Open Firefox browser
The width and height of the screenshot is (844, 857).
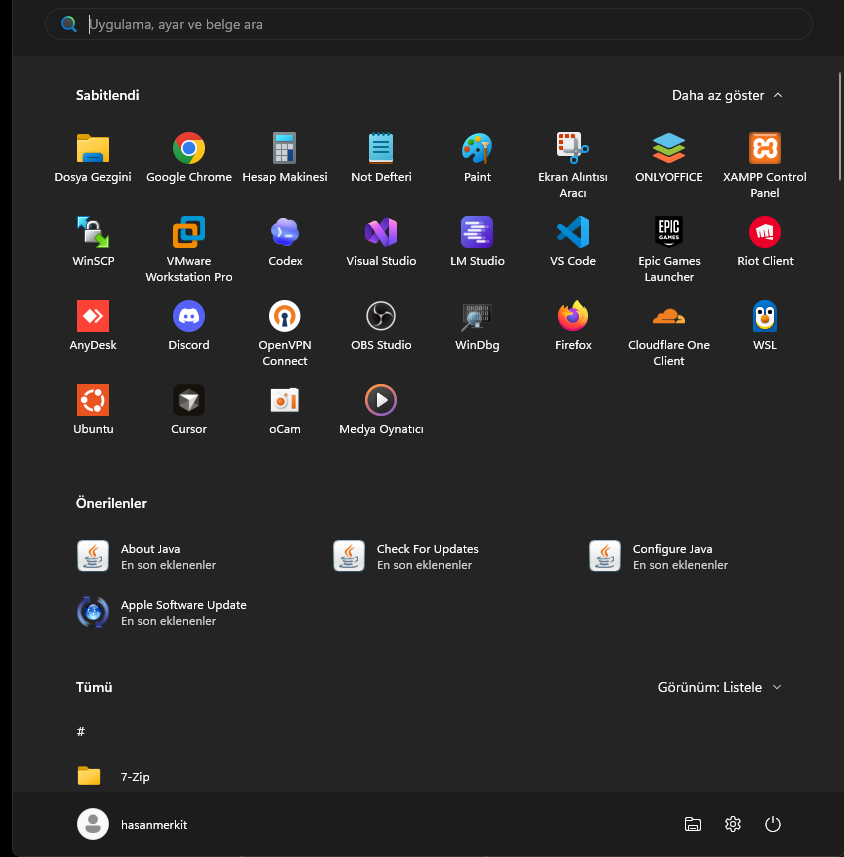[573, 326]
